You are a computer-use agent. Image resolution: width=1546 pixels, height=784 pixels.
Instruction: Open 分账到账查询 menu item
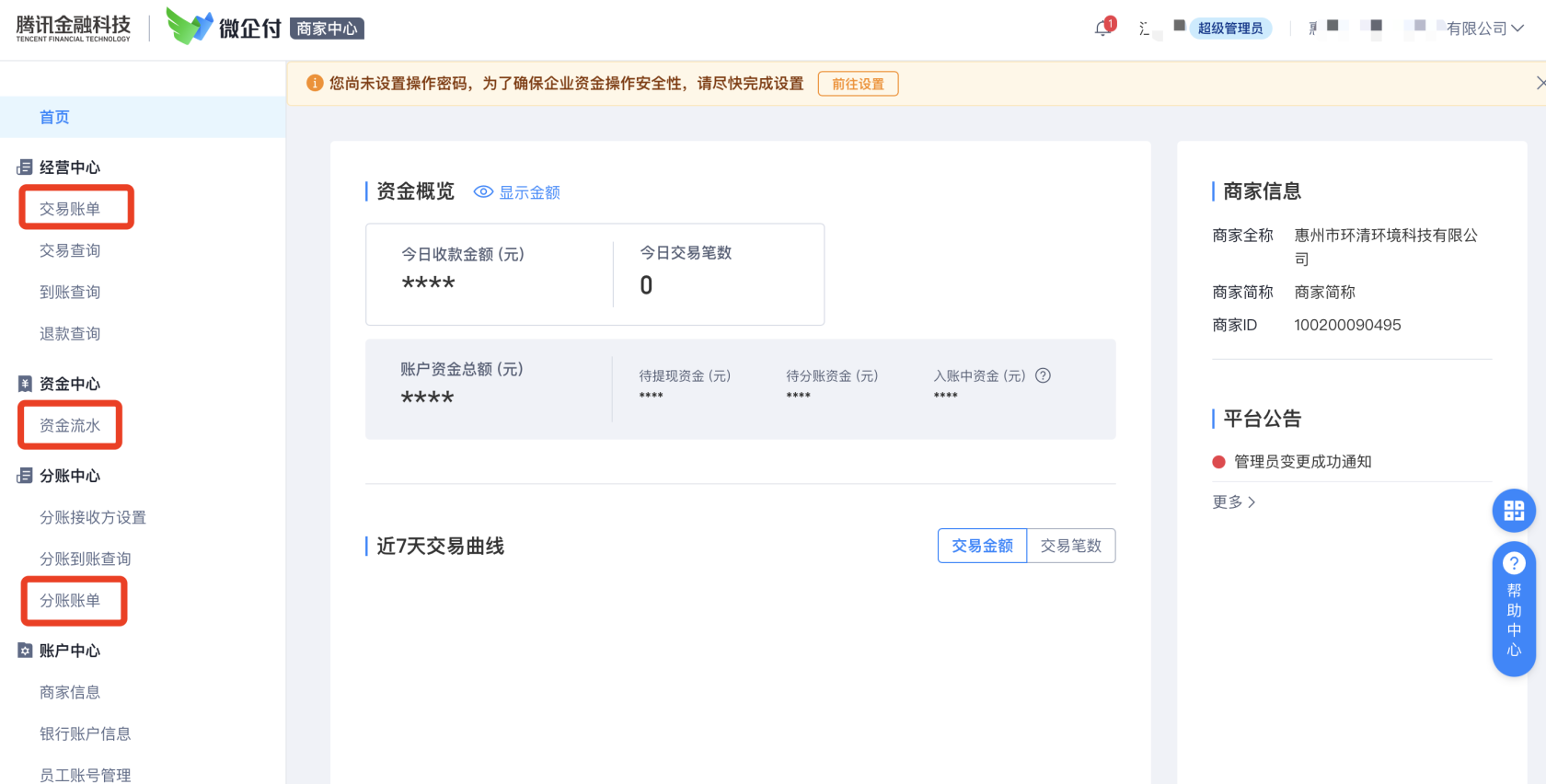point(86,559)
